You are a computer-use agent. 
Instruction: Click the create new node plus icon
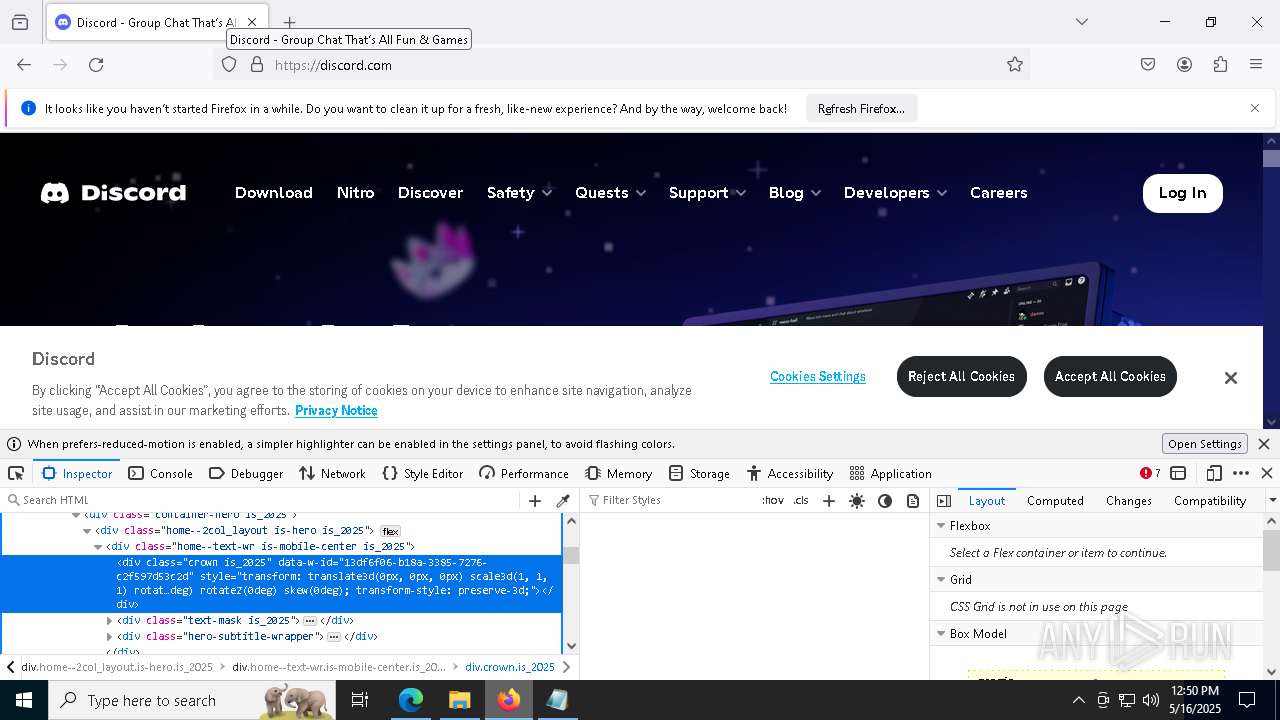pyautogui.click(x=535, y=501)
